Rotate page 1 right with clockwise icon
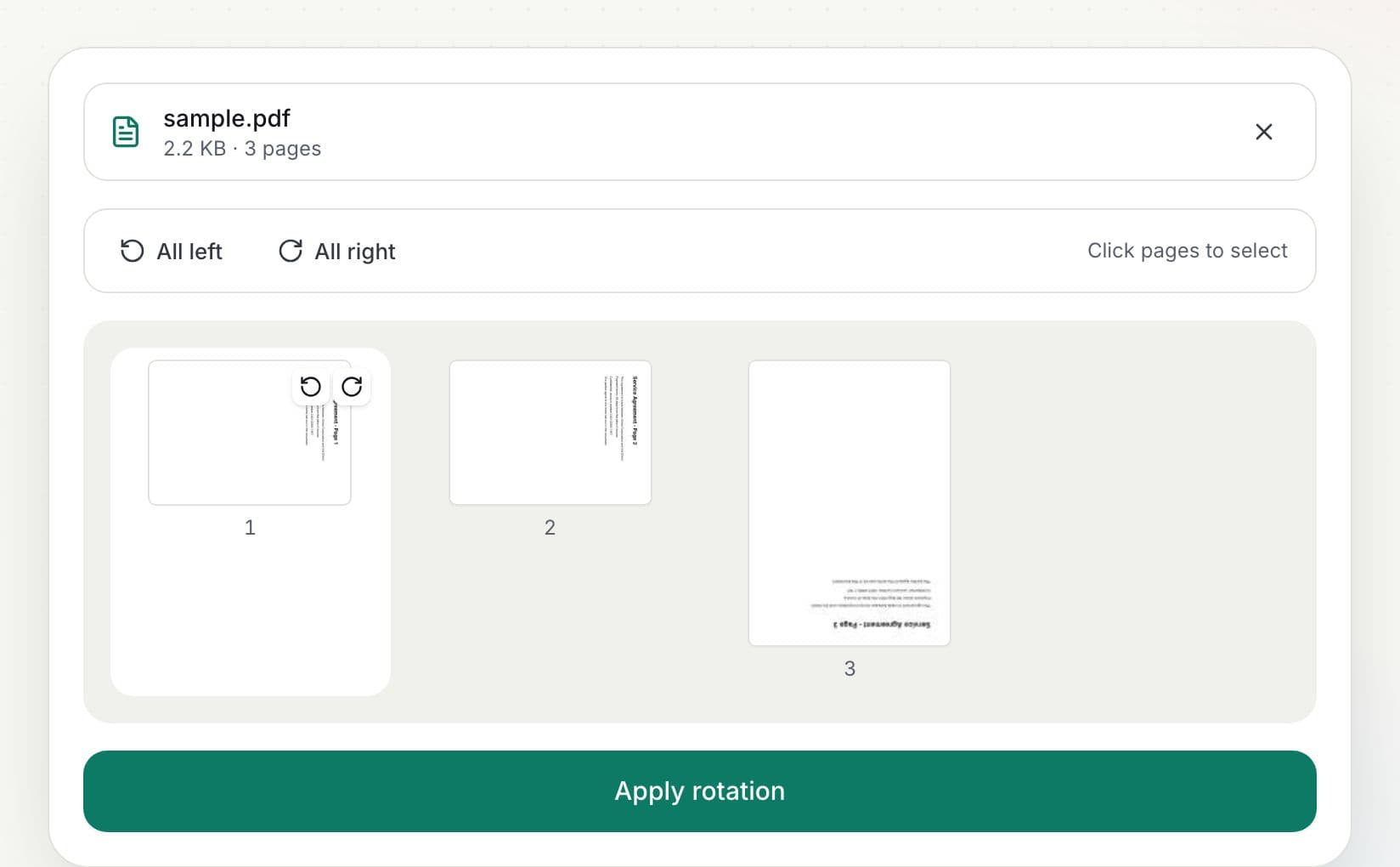Image resolution: width=1400 pixels, height=867 pixels. 352,387
